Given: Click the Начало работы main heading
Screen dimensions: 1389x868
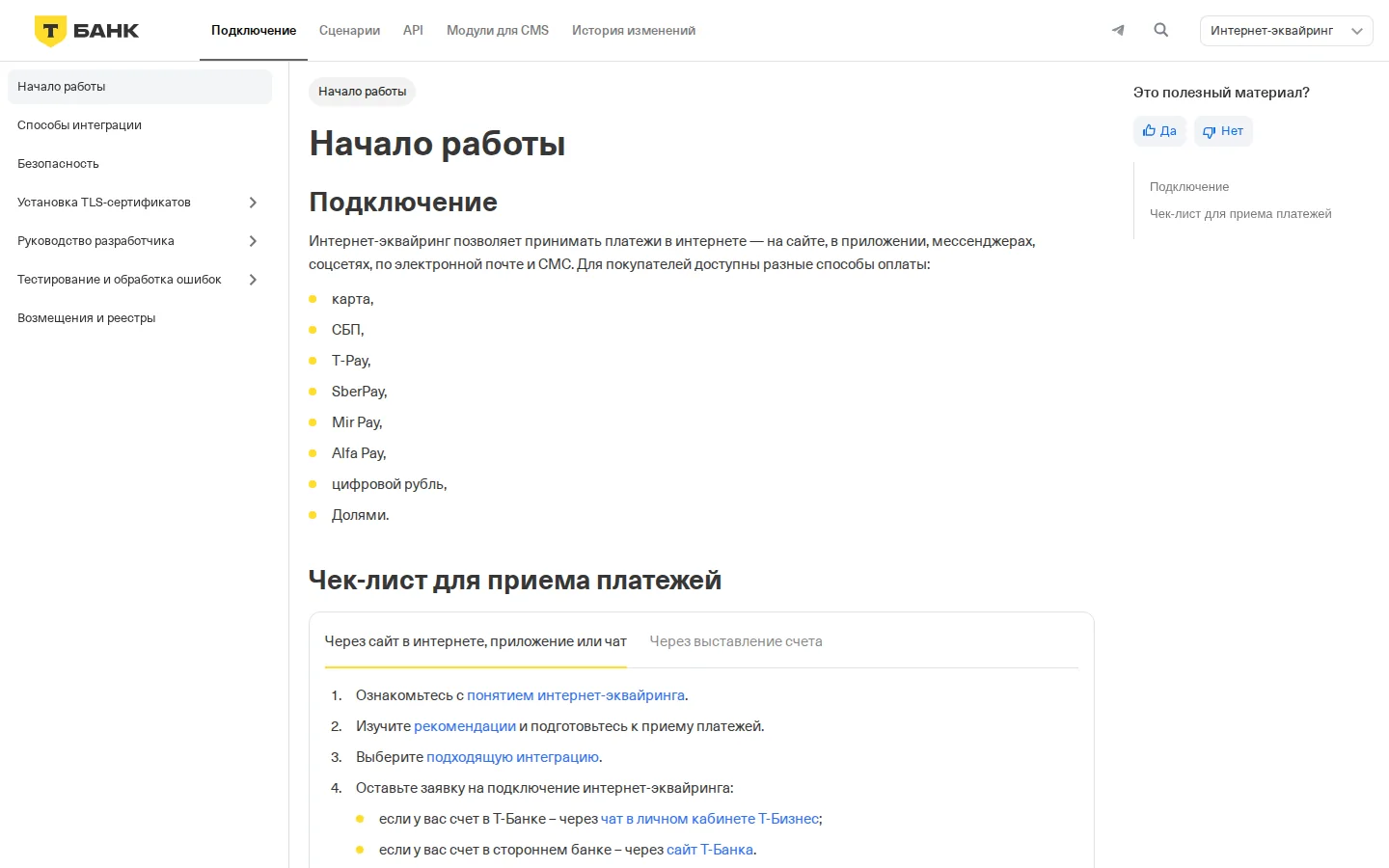Looking at the screenshot, I should click(x=437, y=144).
